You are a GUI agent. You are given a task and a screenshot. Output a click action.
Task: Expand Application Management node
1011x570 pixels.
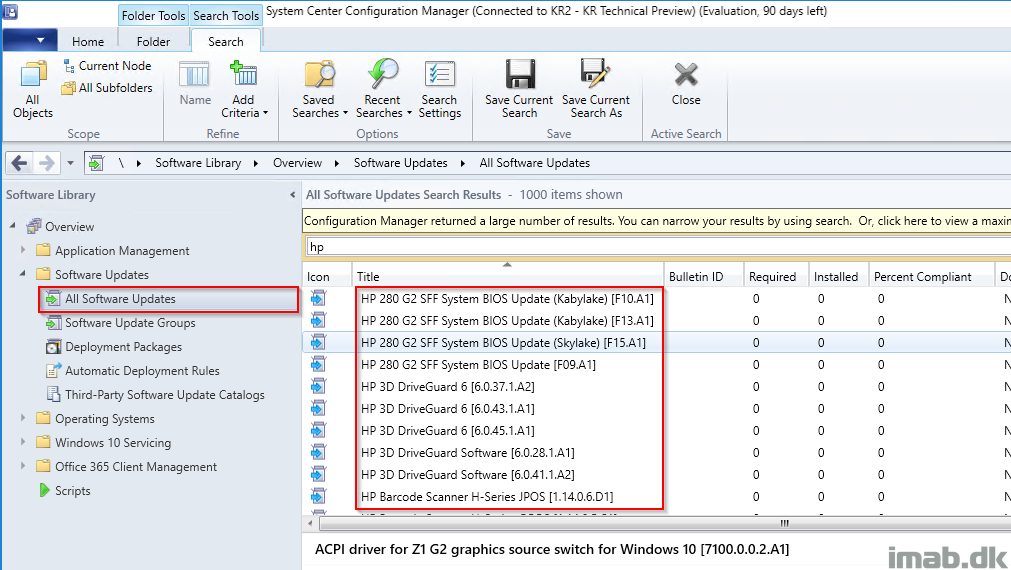click(x=23, y=250)
